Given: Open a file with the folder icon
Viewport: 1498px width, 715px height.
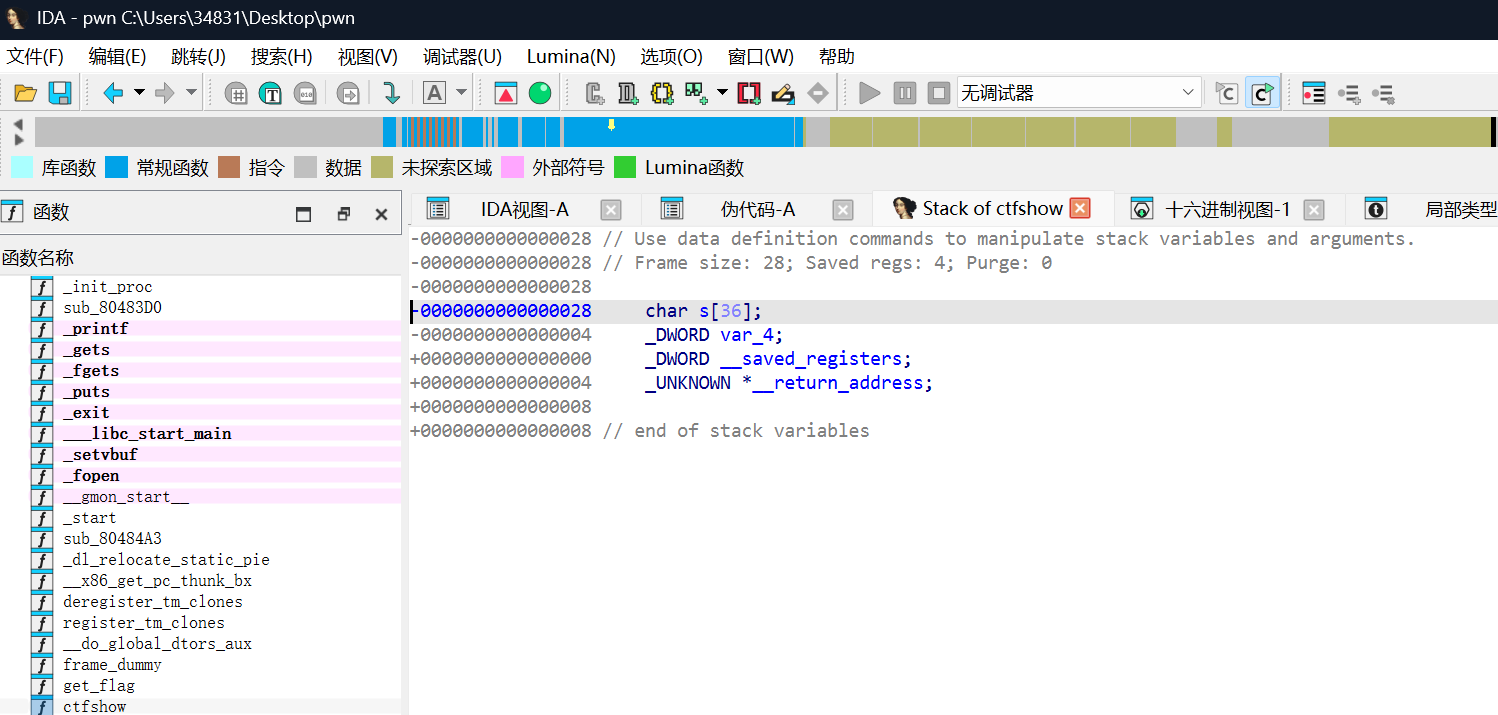Looking at the screenshot, I should tap(25, 94).
